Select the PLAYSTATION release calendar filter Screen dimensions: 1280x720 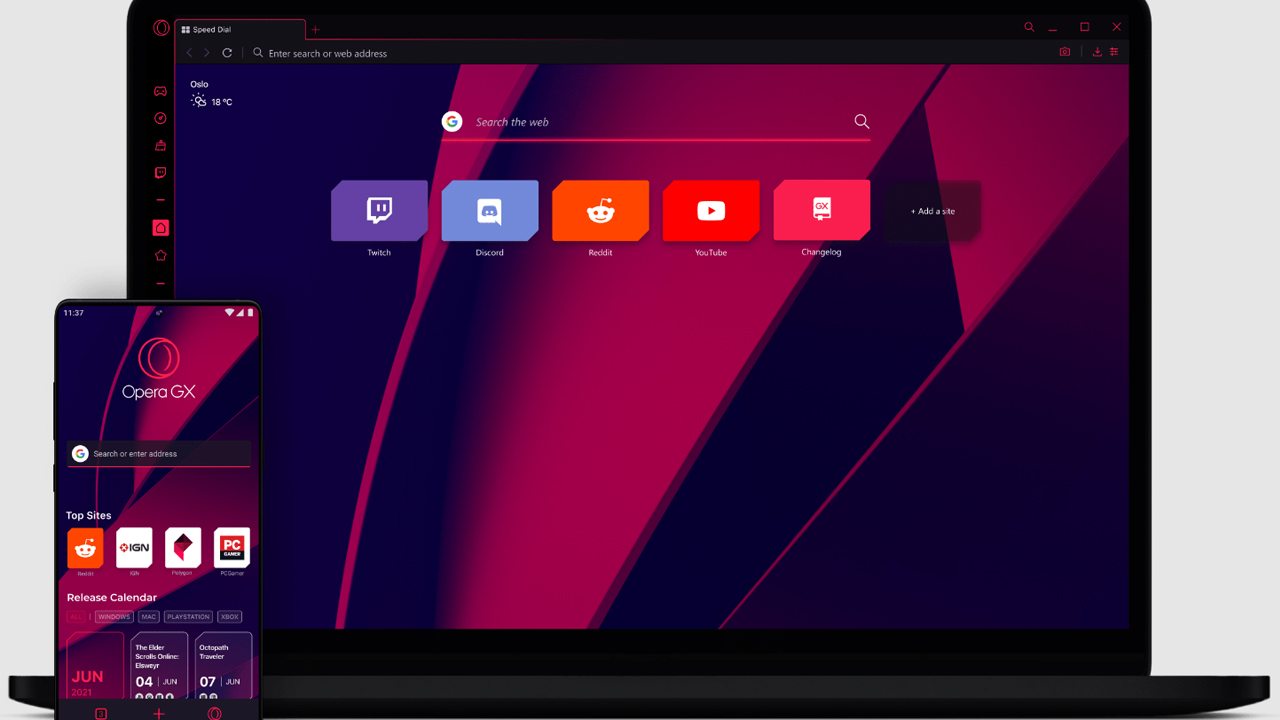tap(189, 617)
